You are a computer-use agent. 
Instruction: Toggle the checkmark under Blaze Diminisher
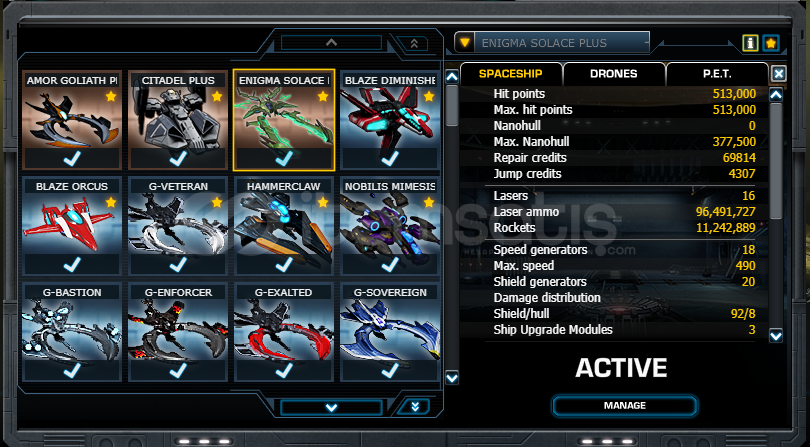390,158
